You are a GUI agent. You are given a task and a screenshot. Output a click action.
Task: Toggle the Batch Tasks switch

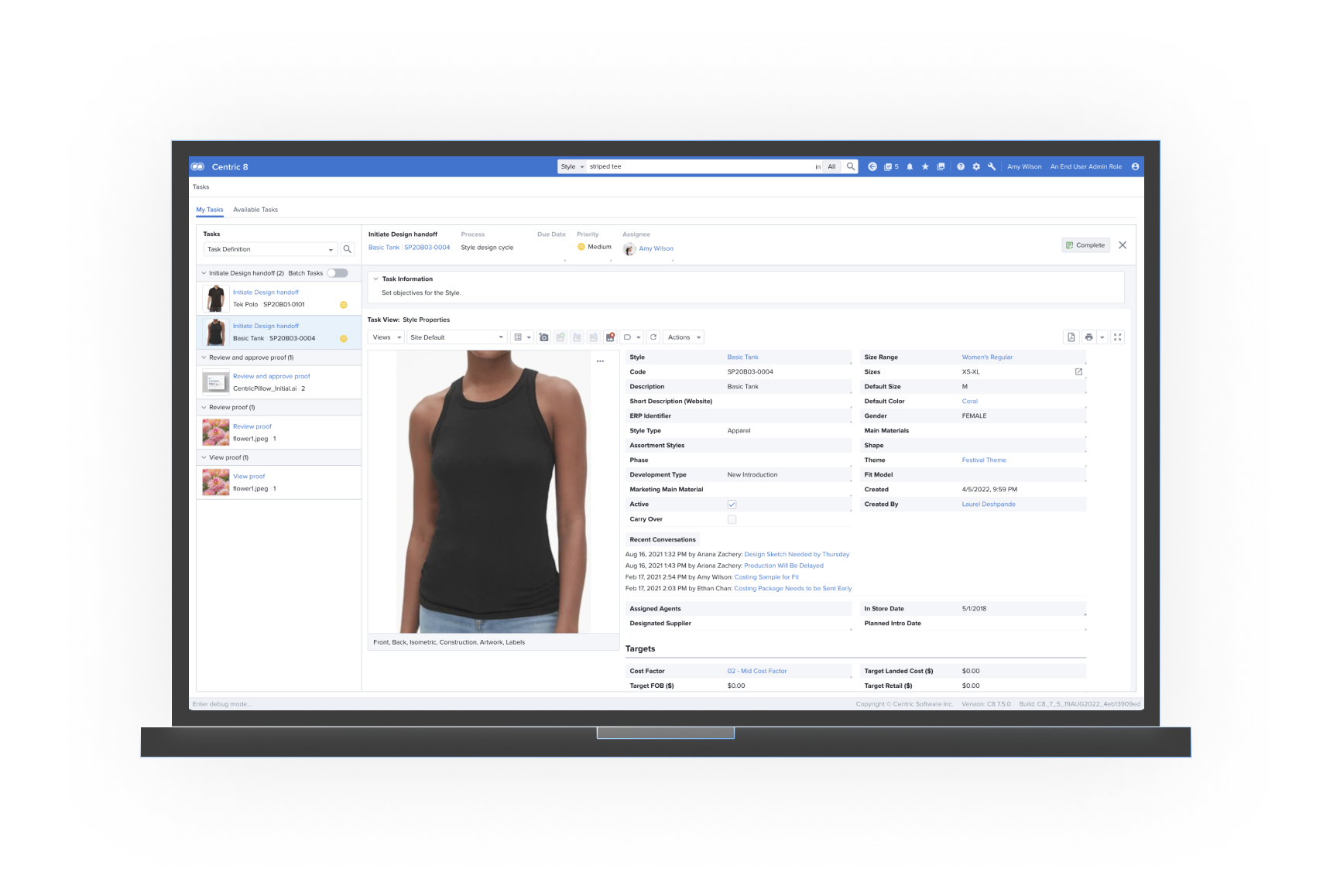[x=338, y=273]
